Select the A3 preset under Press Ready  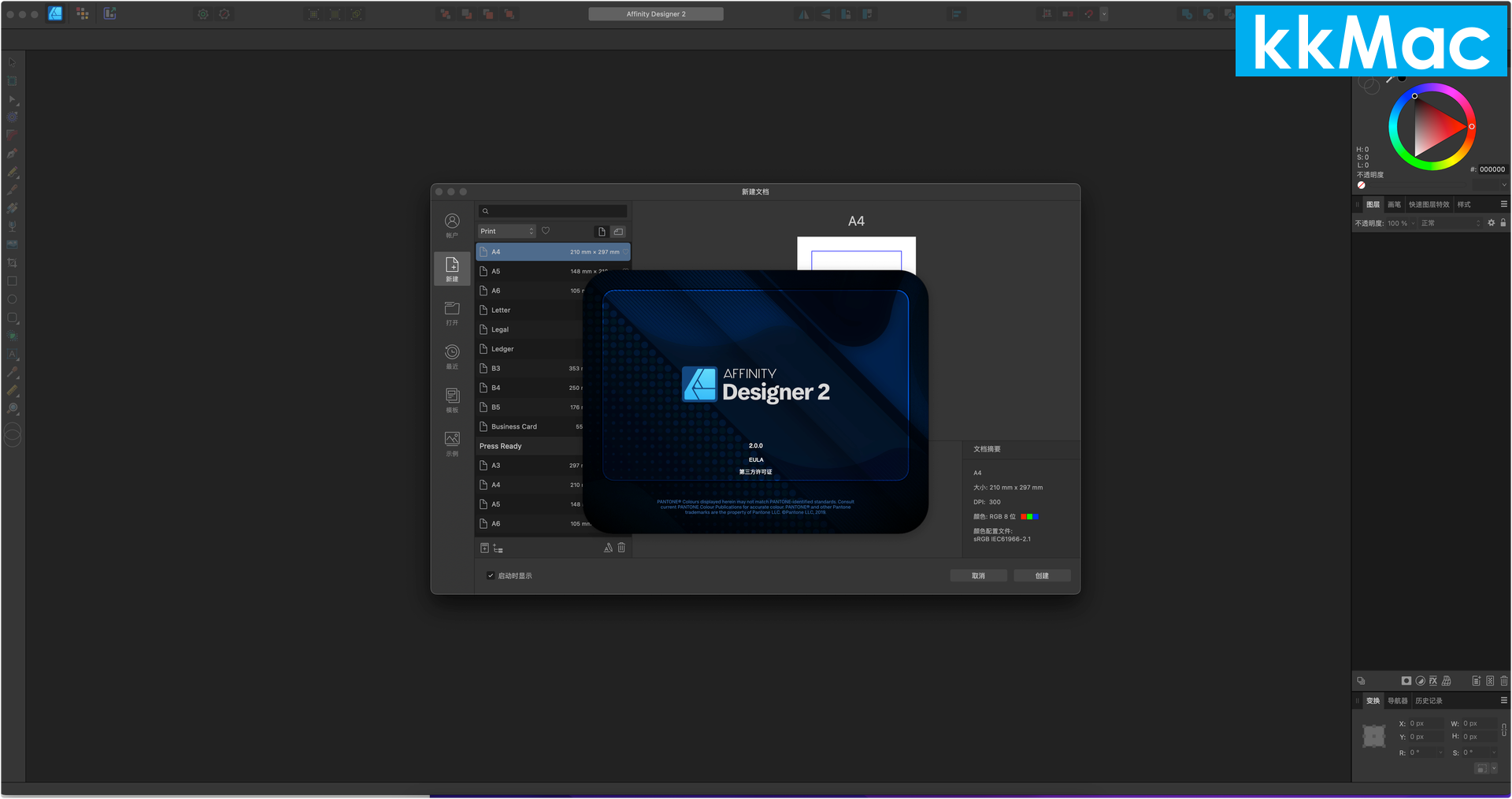point(530,466)
